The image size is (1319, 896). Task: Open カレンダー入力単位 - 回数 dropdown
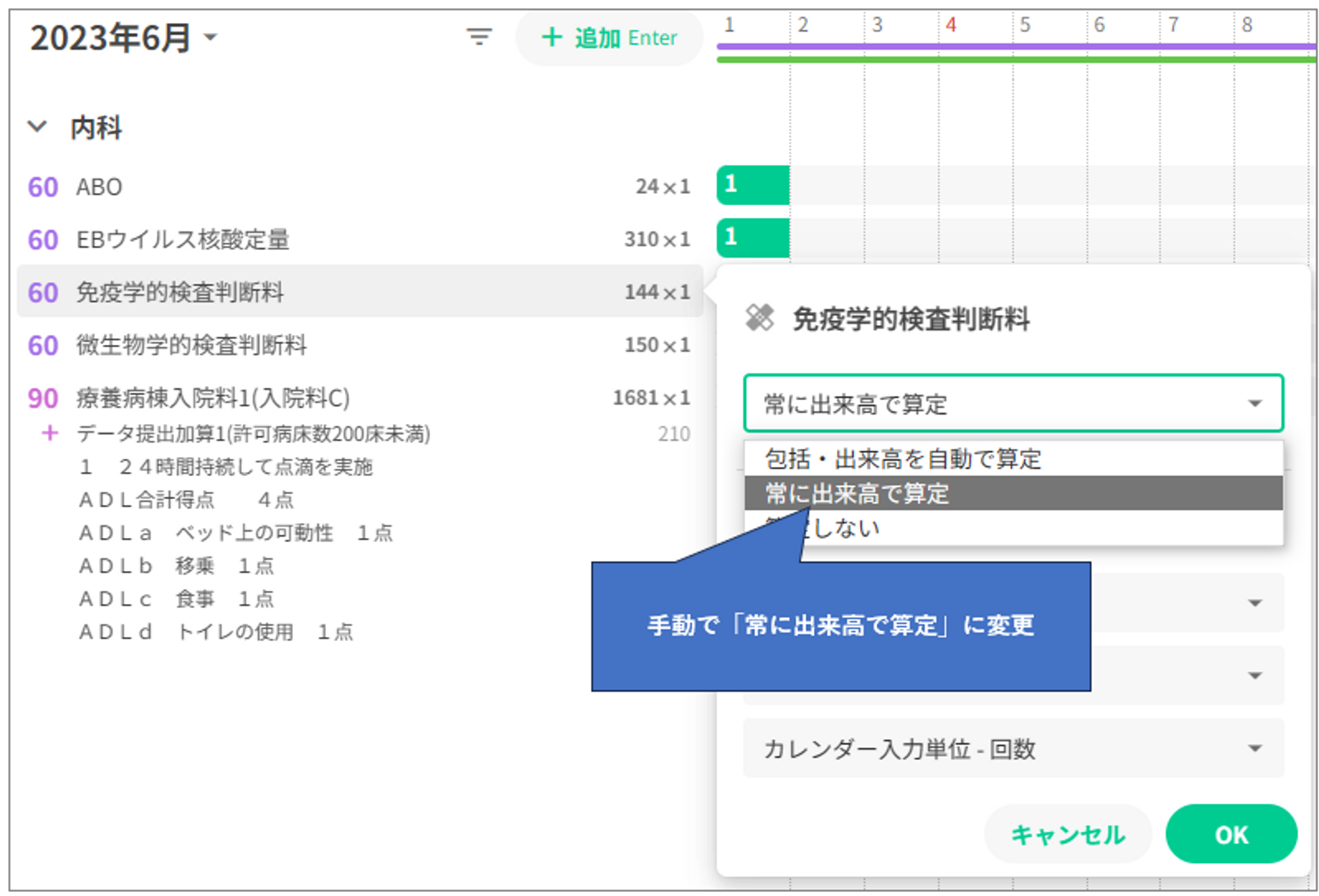coord(1012,748)
